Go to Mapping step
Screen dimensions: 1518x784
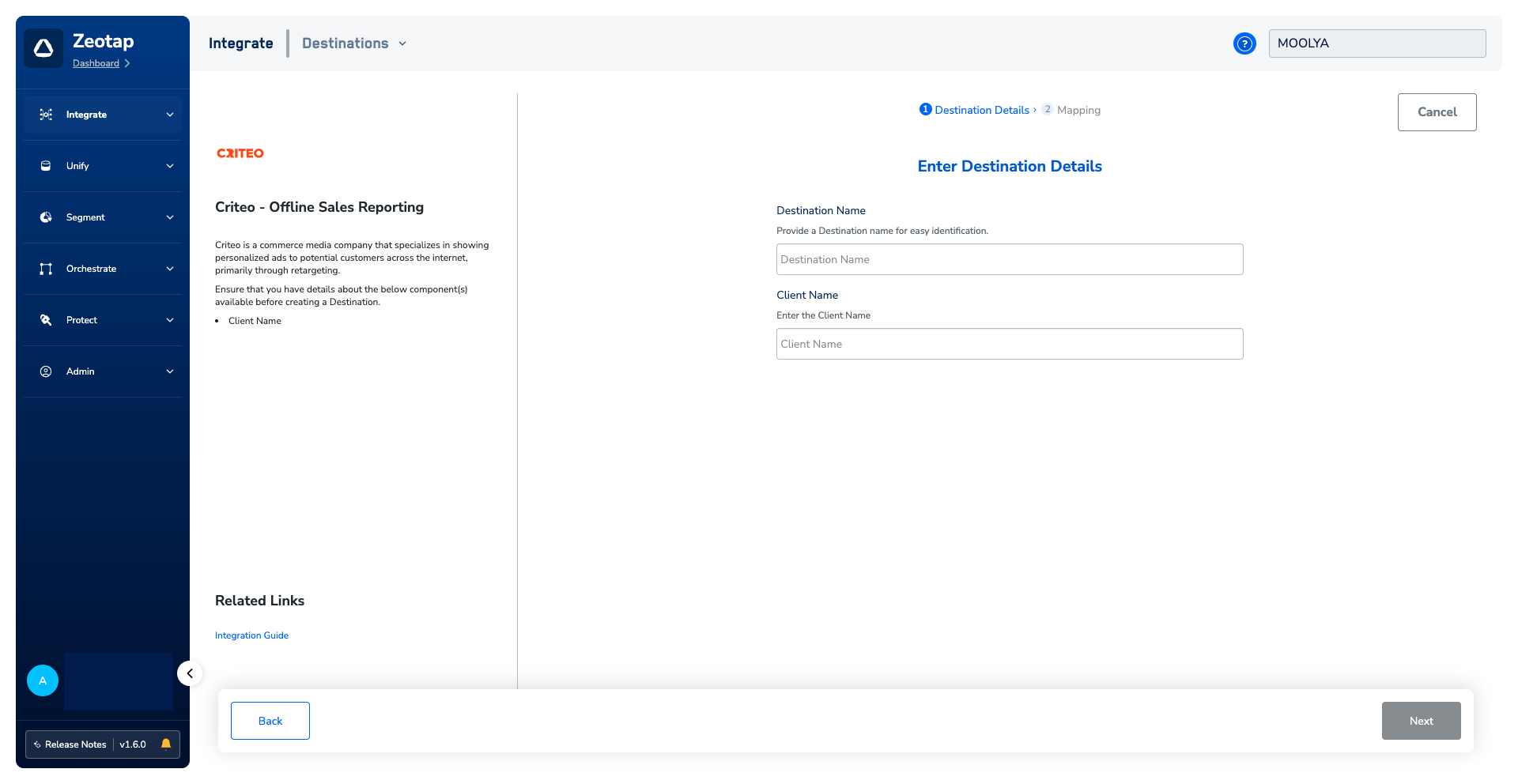tap(1071, 110)
